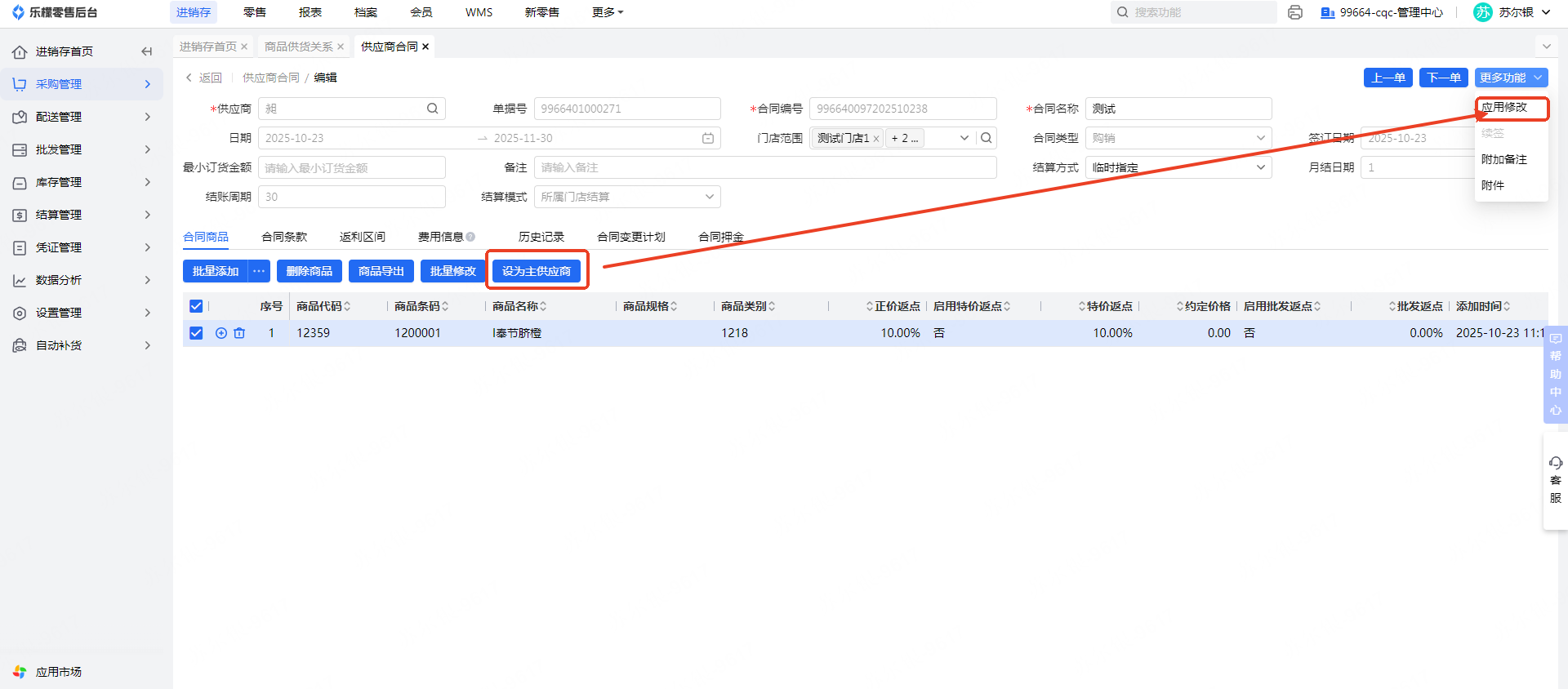Click the more options ellipsis beside 批量添加
Viewport: 1568px width, 689px height.
[259, 271]
